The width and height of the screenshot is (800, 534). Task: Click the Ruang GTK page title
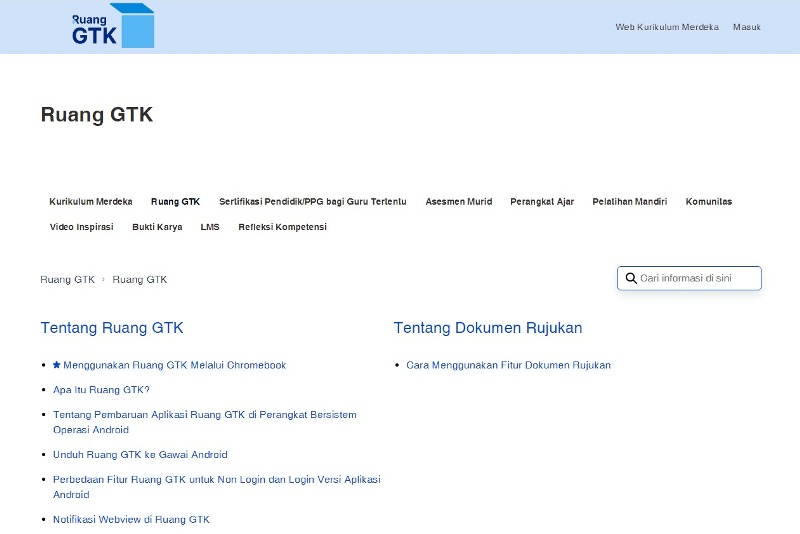tap(97, 114)
